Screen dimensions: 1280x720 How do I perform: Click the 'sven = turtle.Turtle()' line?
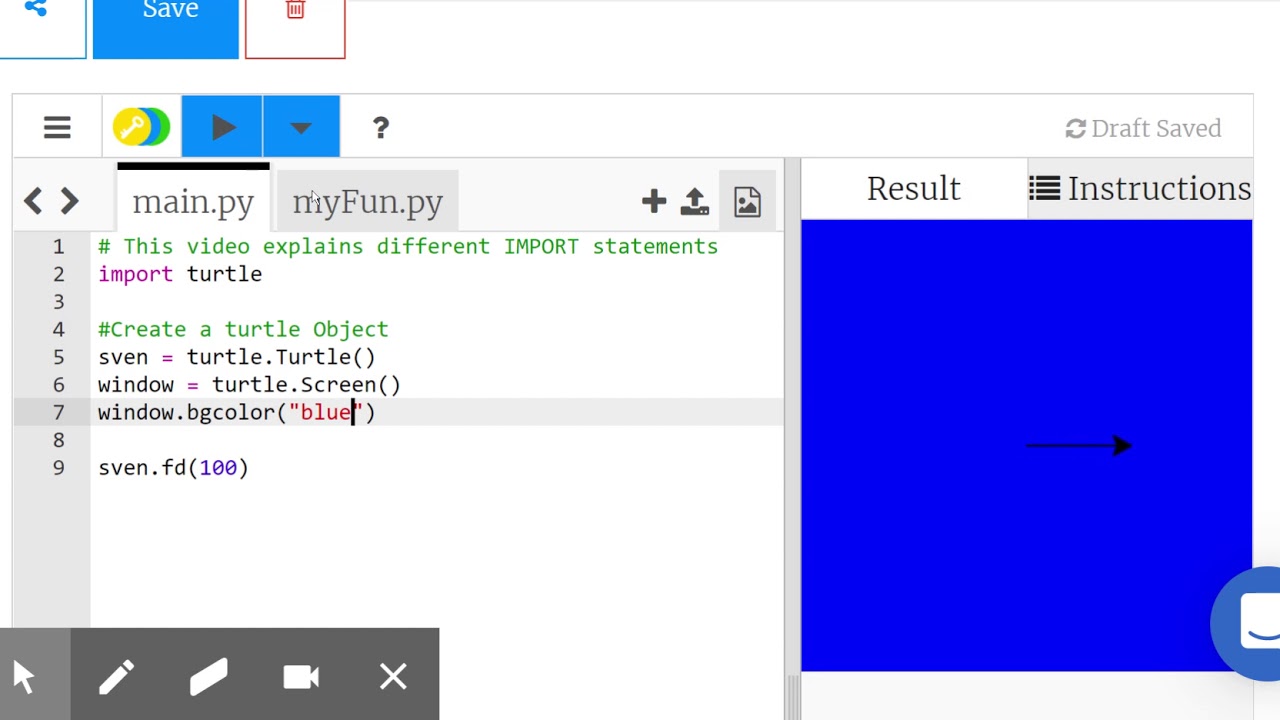coord(237,357)
